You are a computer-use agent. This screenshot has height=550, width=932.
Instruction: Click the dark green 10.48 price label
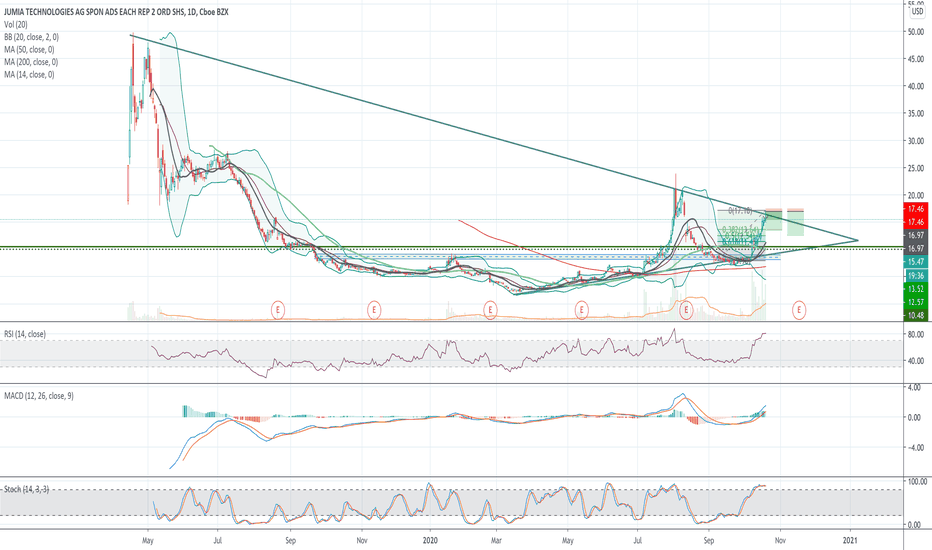pos(916,315)
